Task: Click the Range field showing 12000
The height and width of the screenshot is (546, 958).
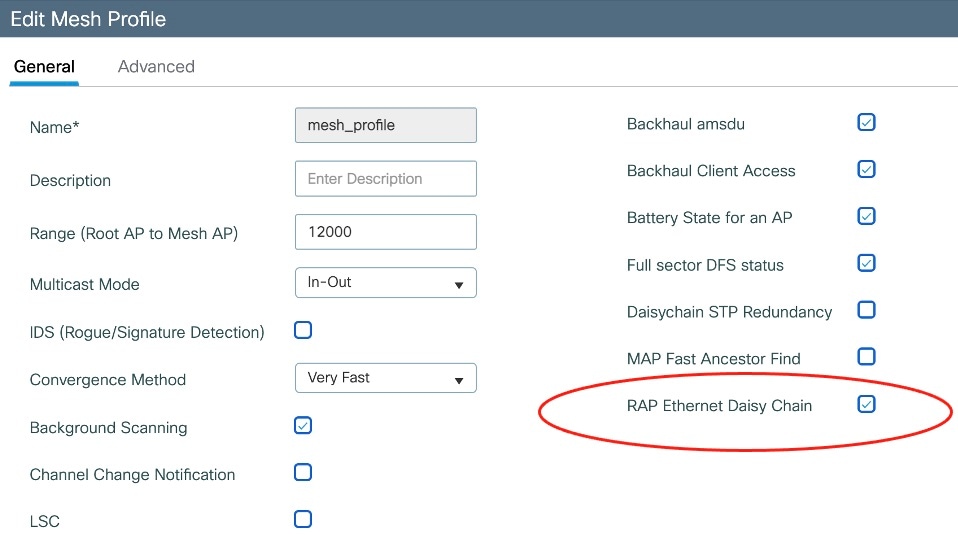Action: [386, 231]
